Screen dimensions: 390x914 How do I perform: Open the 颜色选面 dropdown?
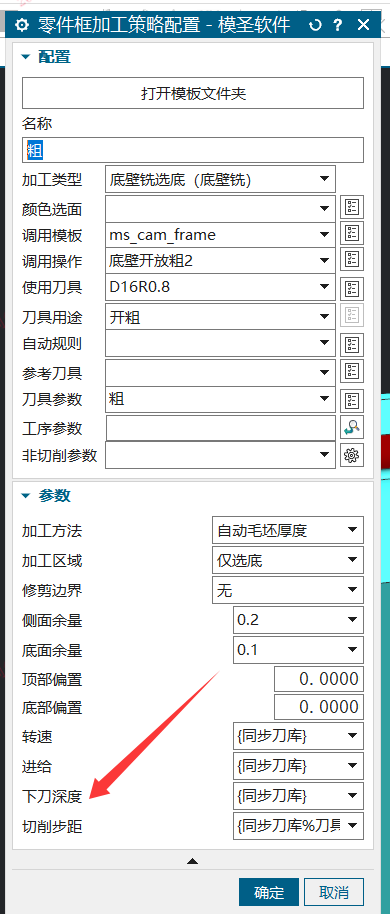pos(220,208)
